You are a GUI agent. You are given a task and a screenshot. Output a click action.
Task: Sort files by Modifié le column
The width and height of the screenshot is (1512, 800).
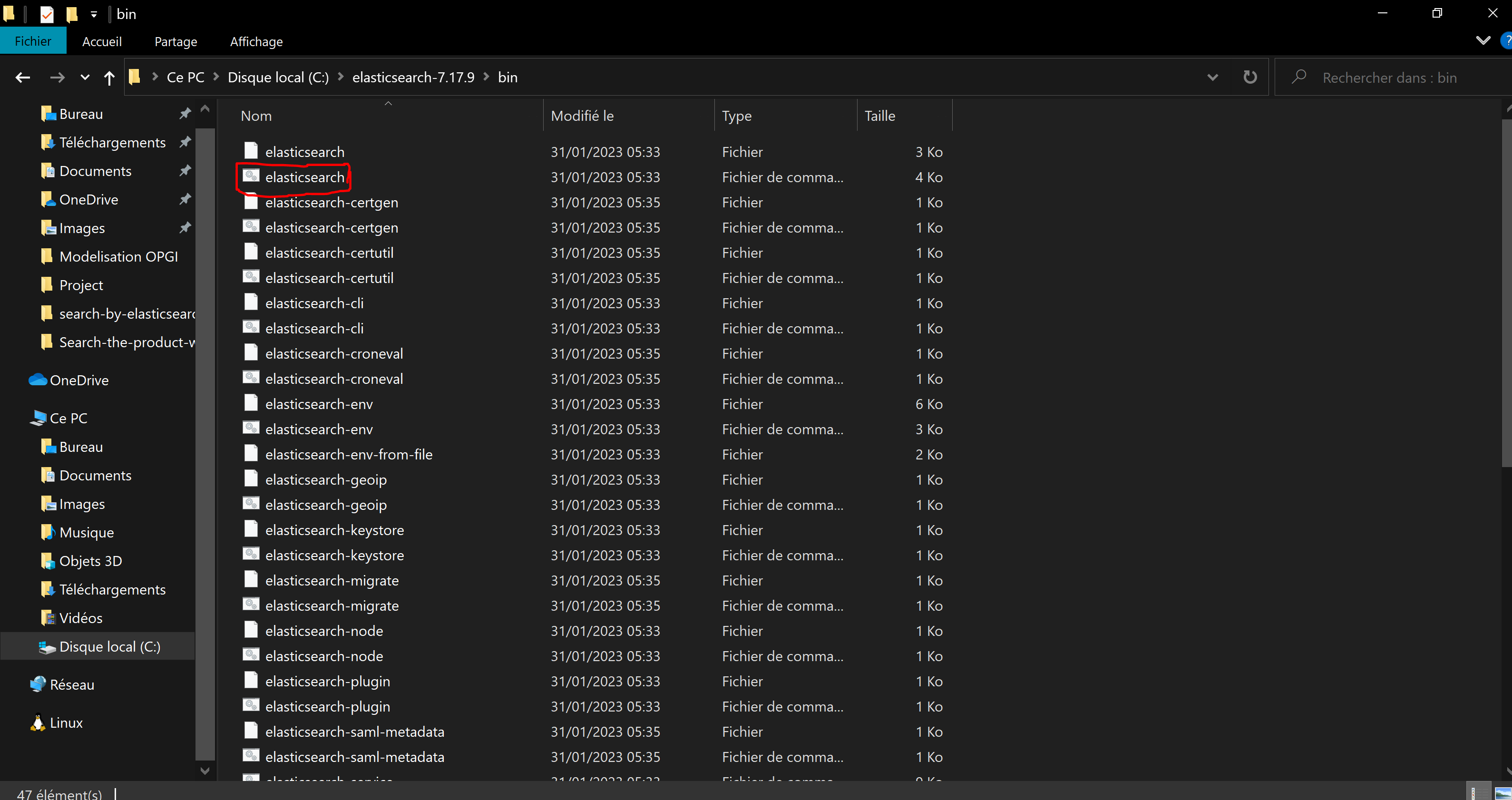click(x=582, y=116)
